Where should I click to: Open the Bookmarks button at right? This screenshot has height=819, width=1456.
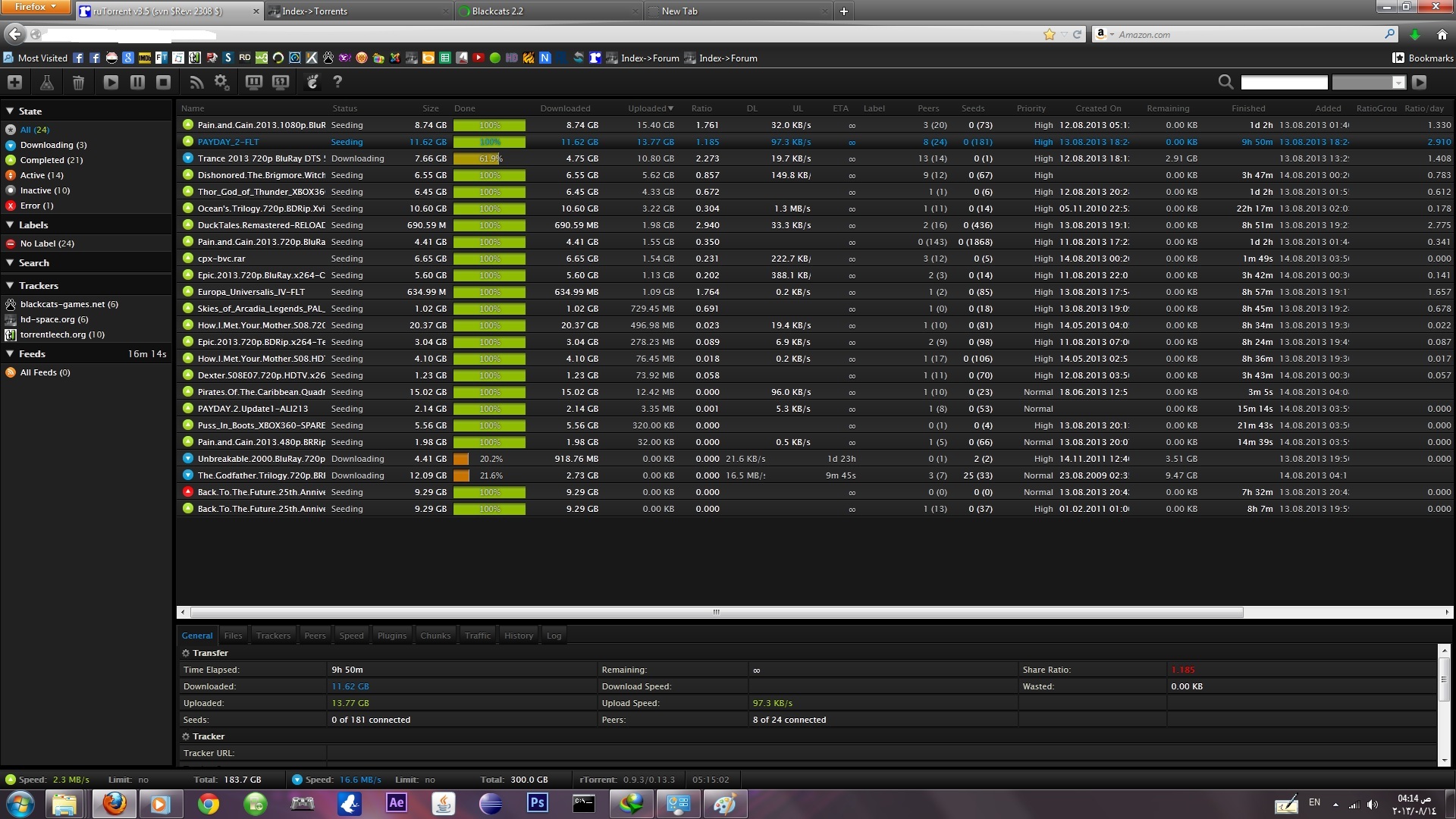pos(1423,58)
